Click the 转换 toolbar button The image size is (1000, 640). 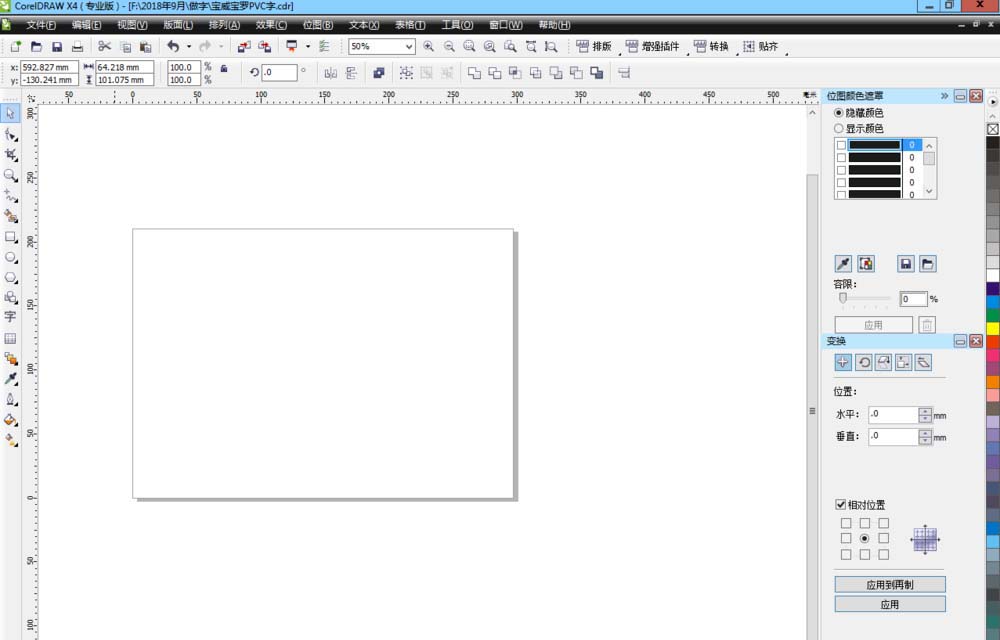tap(711, 47)
